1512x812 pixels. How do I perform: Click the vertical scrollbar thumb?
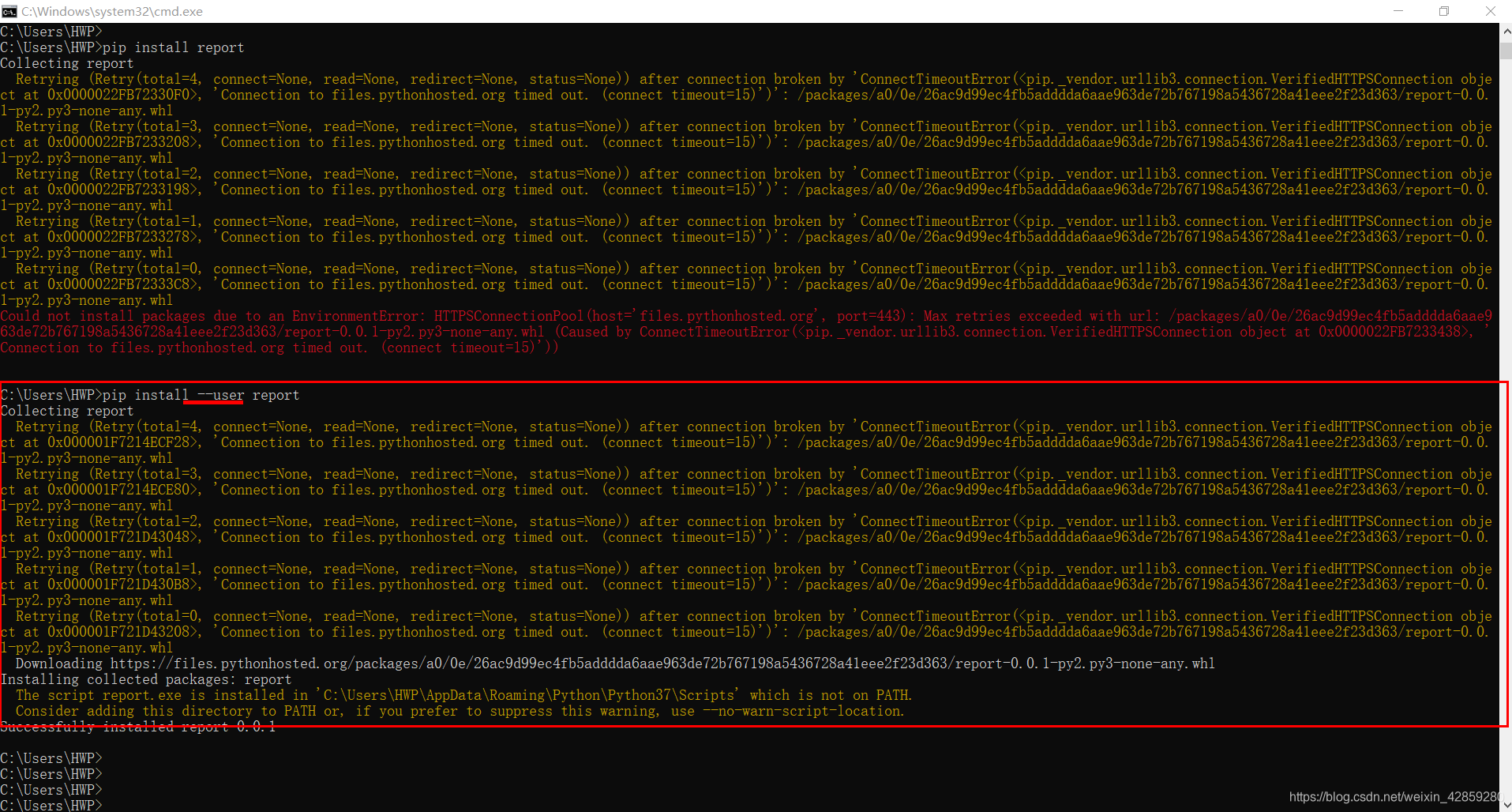point(1506,51)
